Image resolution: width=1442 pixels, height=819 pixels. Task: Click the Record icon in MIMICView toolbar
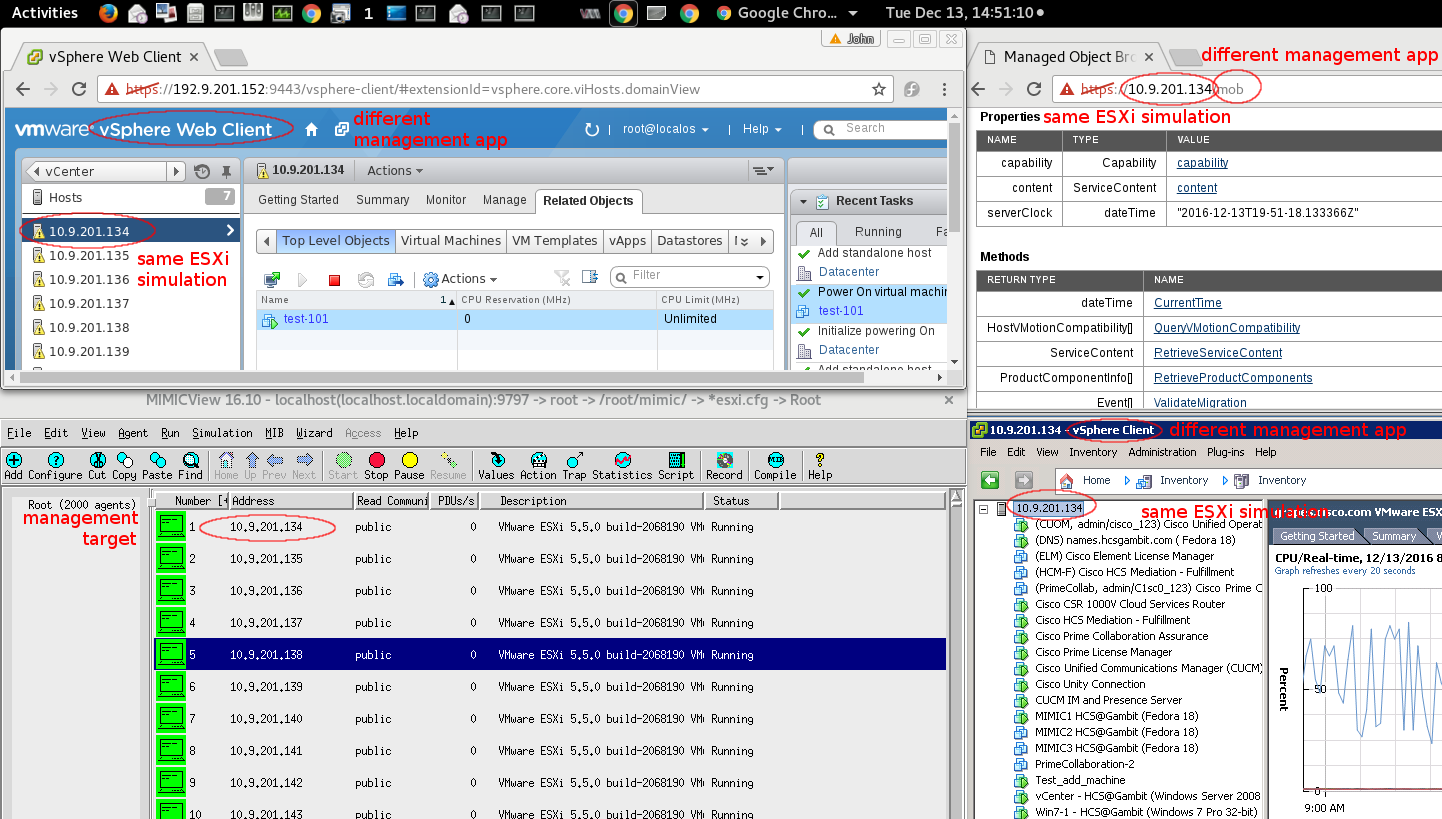(x=724, y=461)
